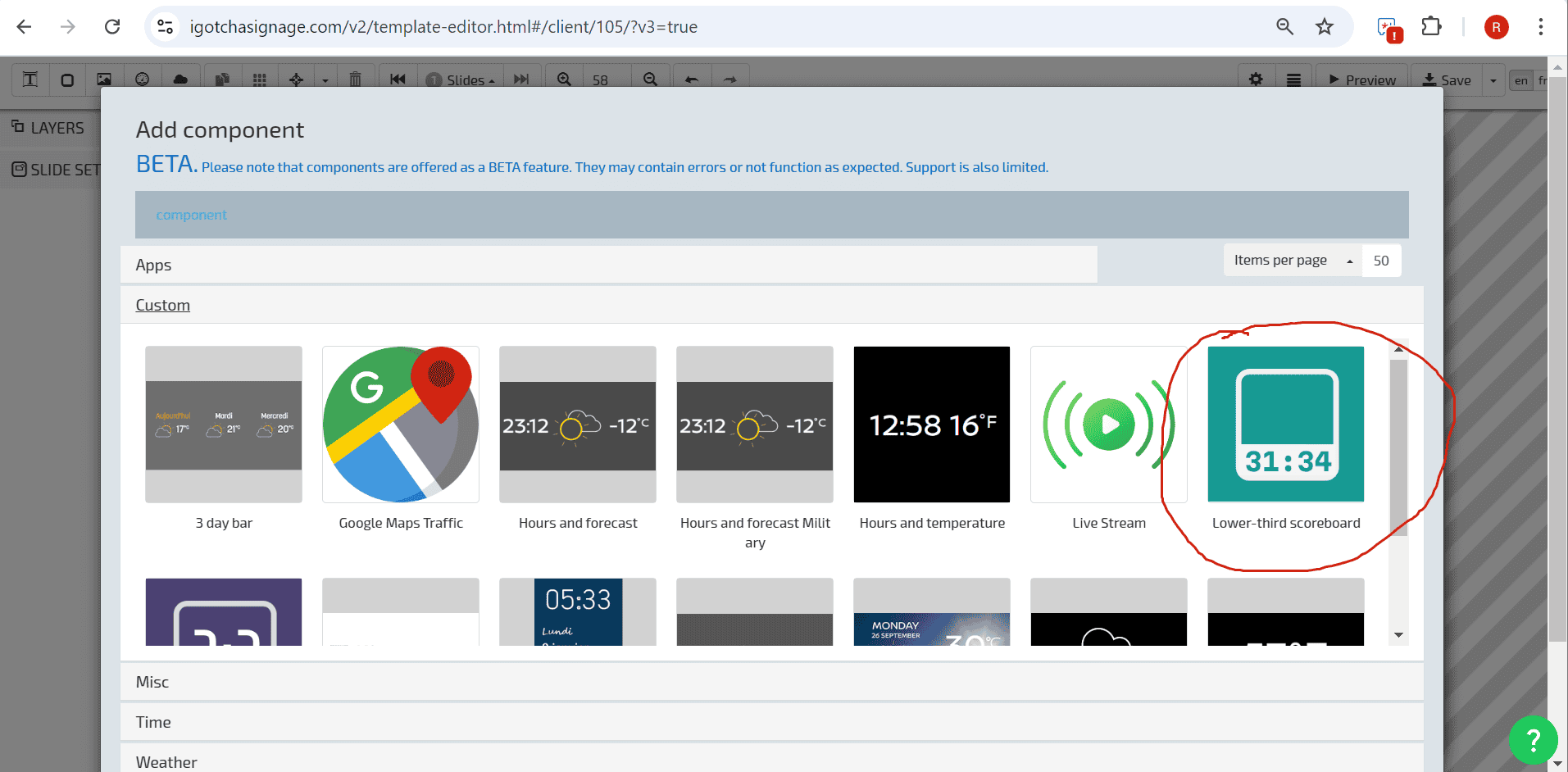
Task: Expand the Weather category section
Action: 166,761
